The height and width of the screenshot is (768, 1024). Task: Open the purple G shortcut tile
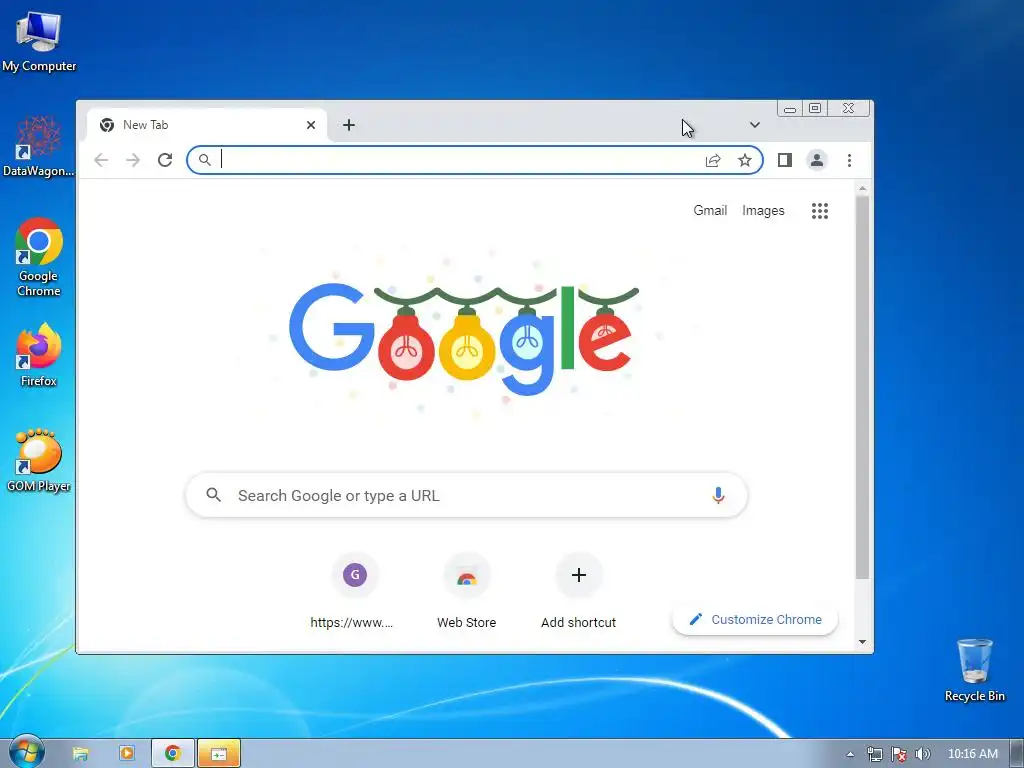click(x=355, y=575)
